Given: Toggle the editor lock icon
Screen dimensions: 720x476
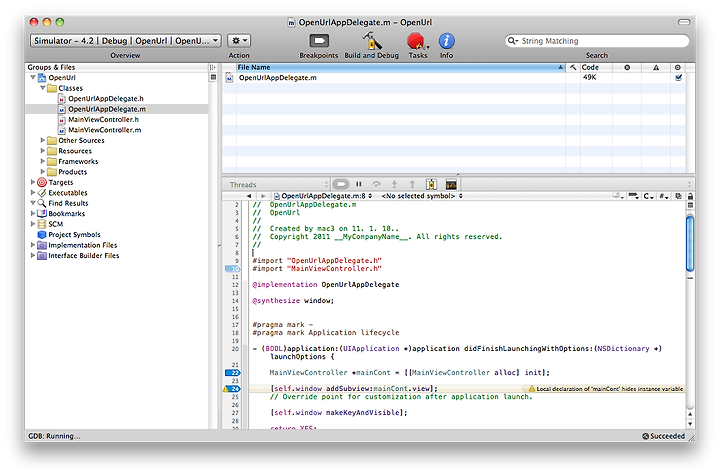Looking at the screenshot, I should click(x=690, y=196).
